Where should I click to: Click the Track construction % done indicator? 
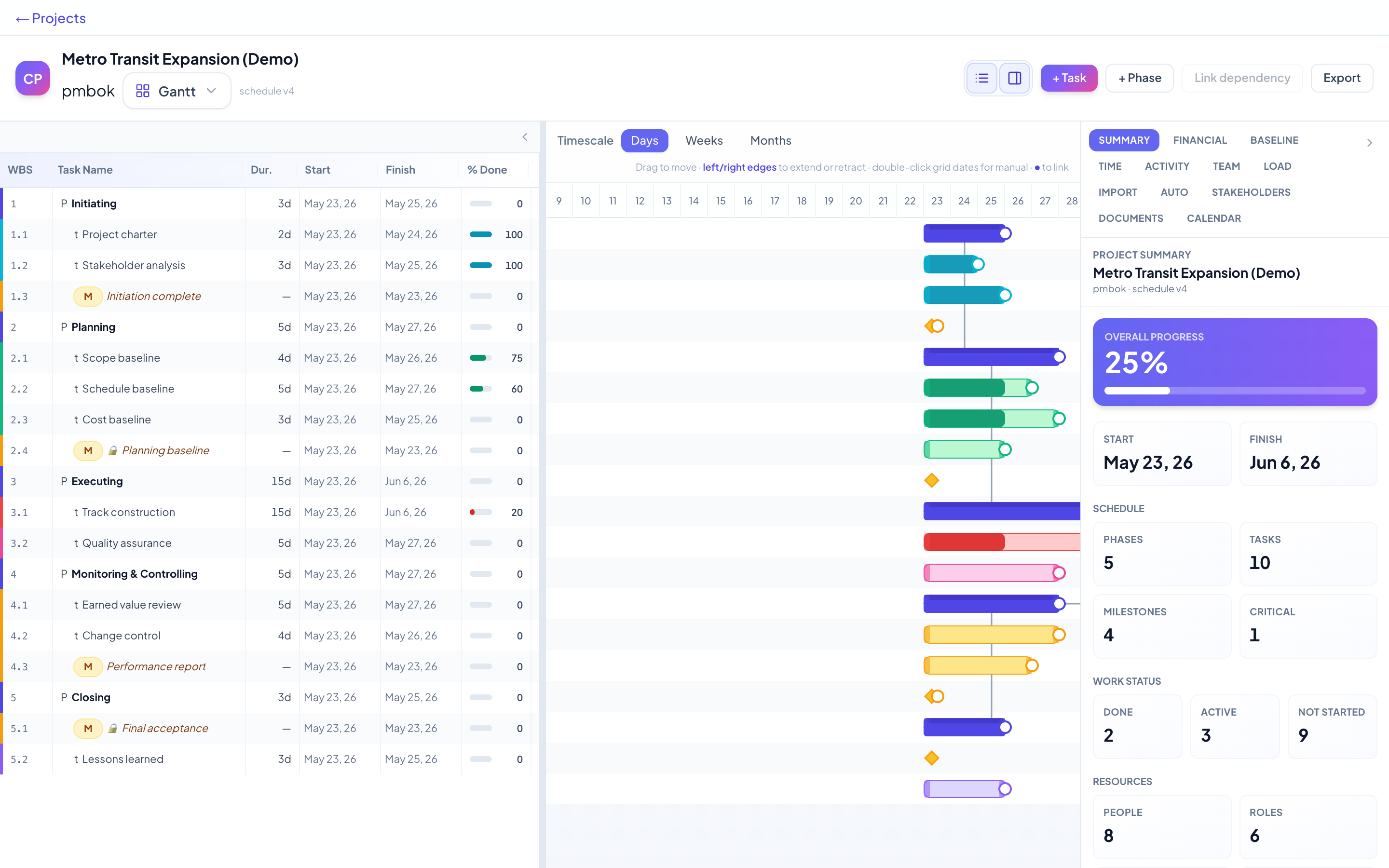click(480, 512)
